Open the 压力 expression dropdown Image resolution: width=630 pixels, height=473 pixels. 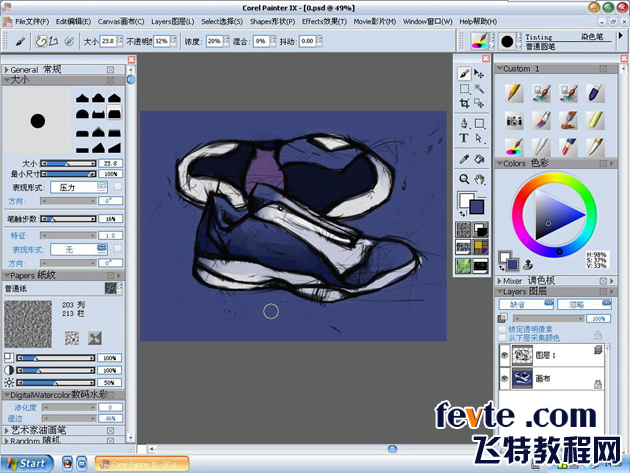coord(79,187)
